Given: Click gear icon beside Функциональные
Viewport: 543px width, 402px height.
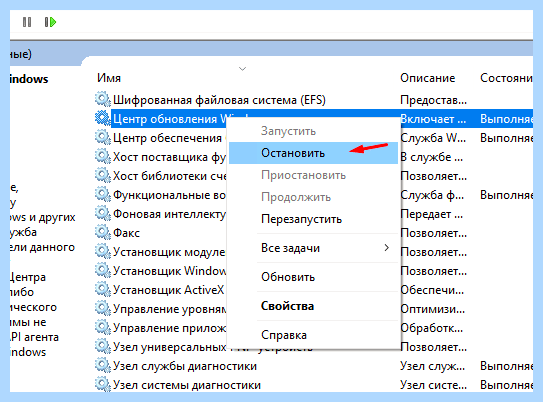Looking at the screenshot, I should (103, 195).
